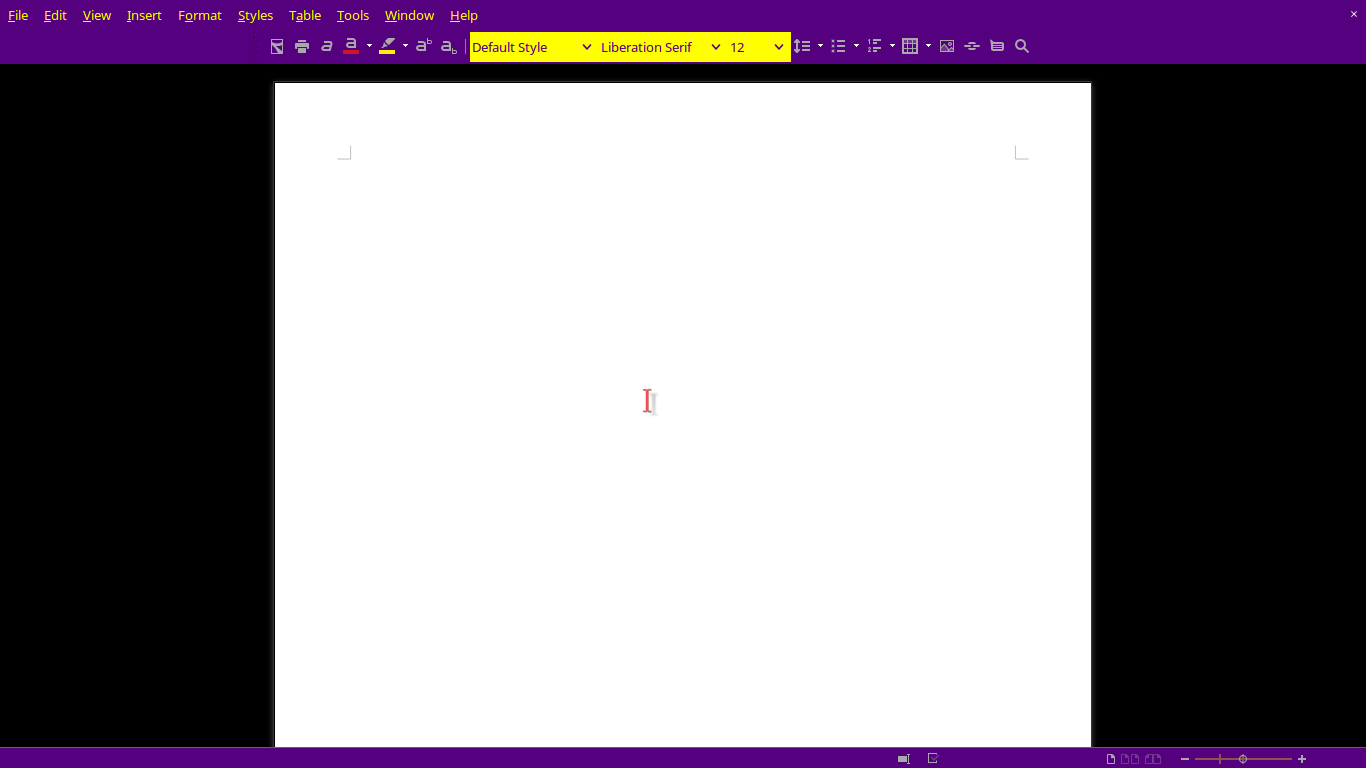This screenshot has height=768, width=1366.
Task: Open the Format menu
Action: click(x=200, y=15)
